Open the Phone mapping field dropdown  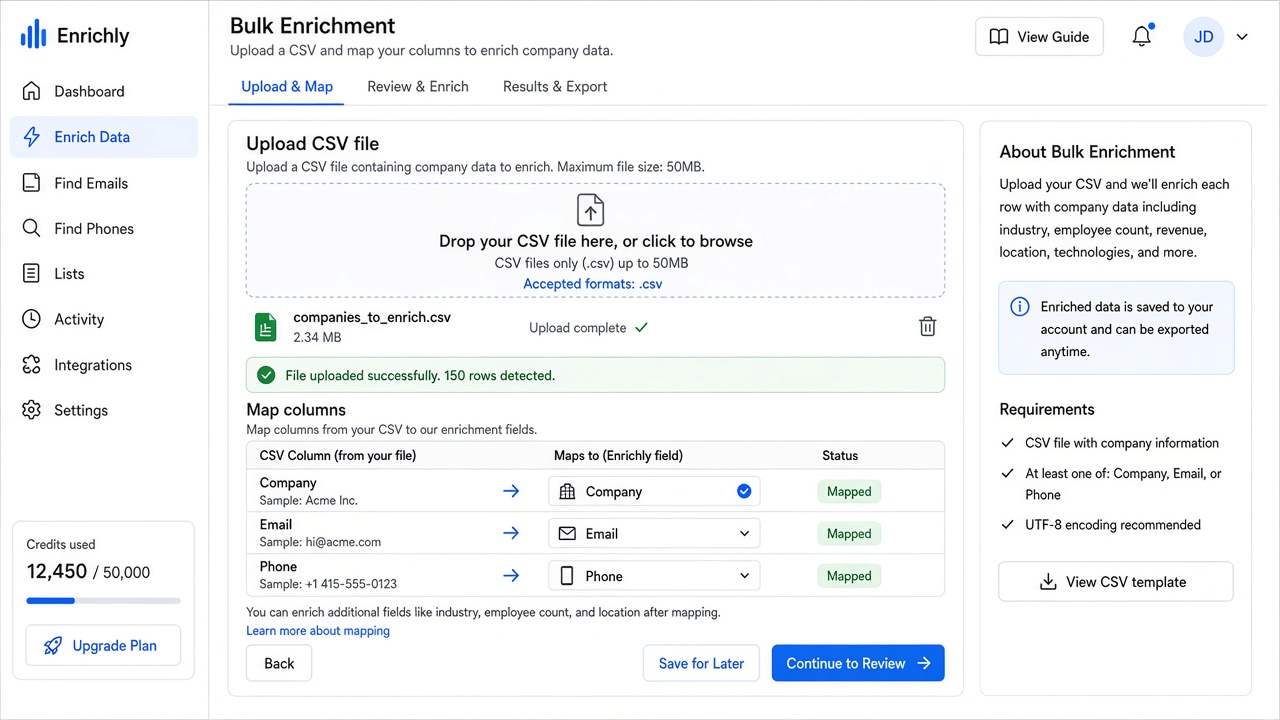(x=654, y=575)
